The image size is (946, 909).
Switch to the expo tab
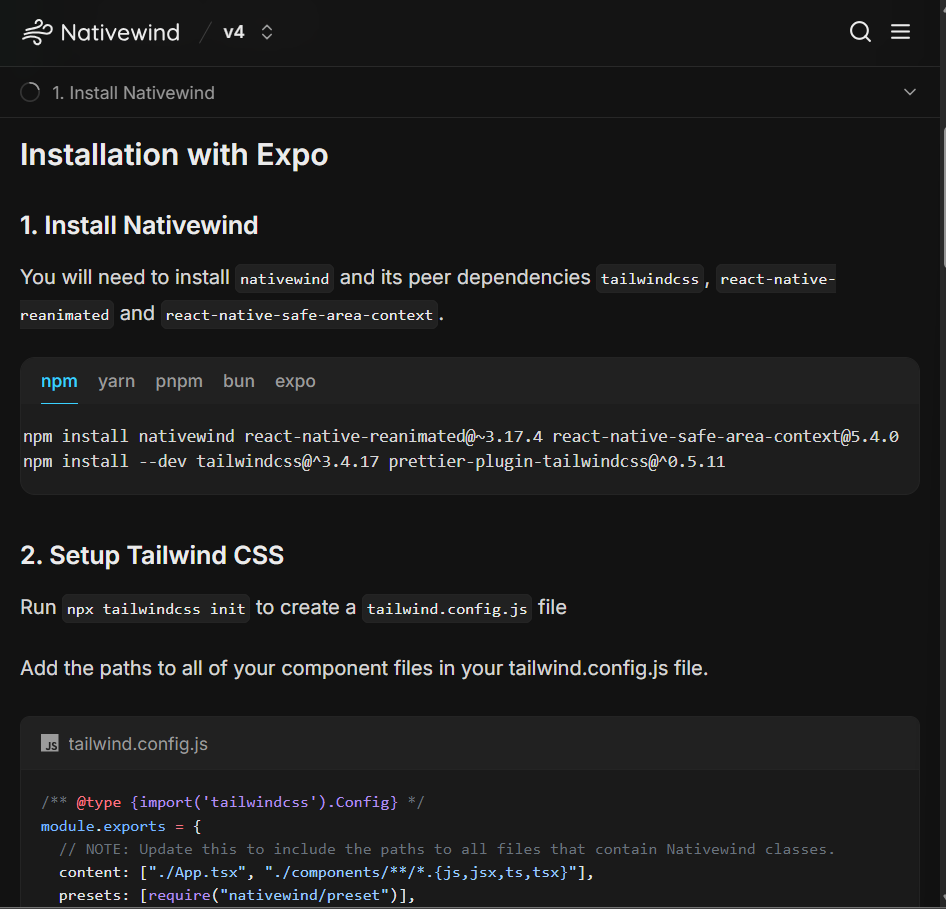coord(295,381)
